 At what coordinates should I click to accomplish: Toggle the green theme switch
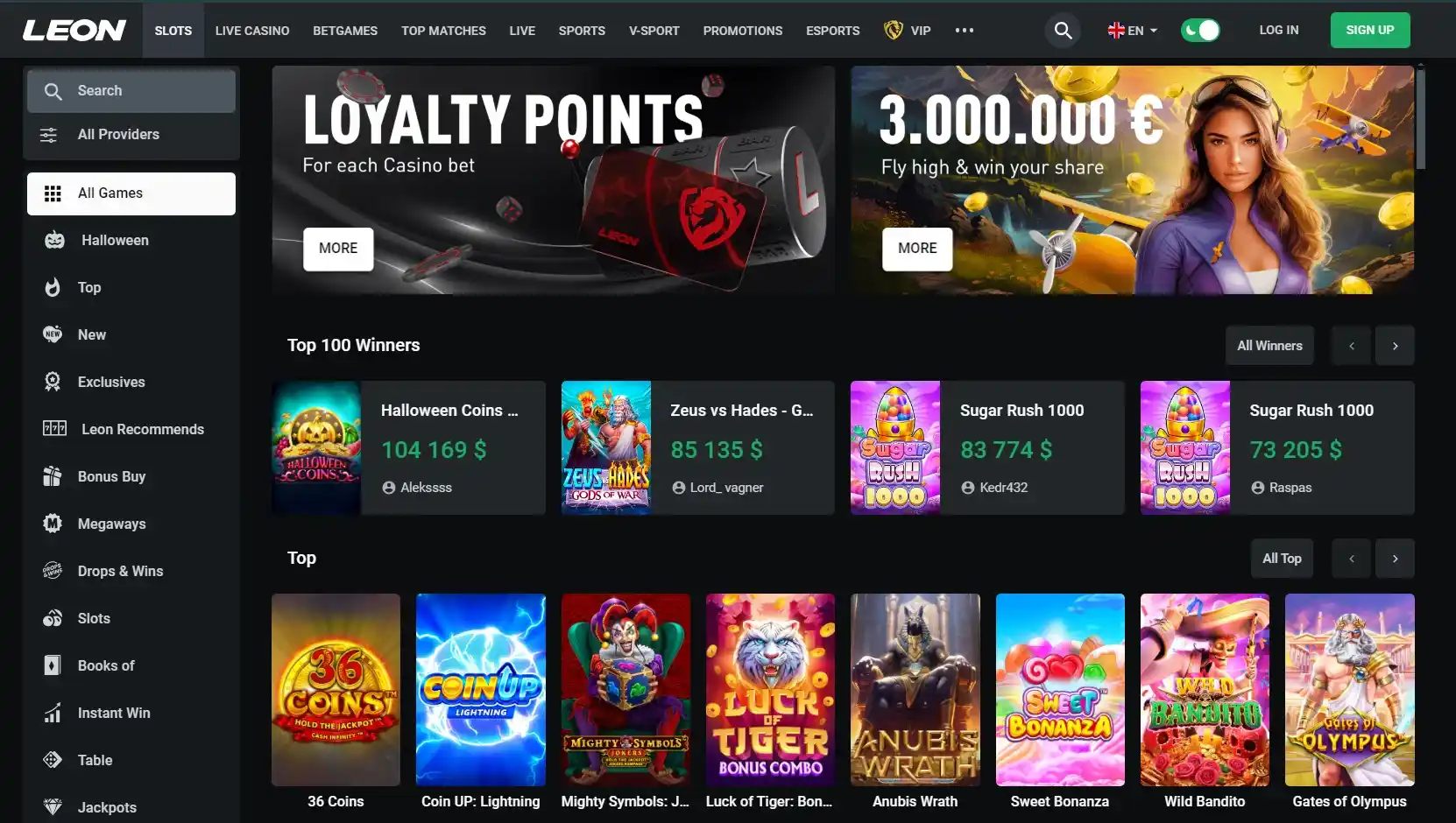(1200, 31)
